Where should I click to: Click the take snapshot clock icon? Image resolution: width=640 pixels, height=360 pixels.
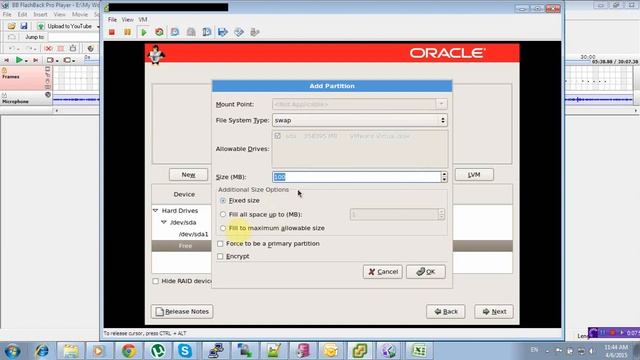click(x=175, y=32)
